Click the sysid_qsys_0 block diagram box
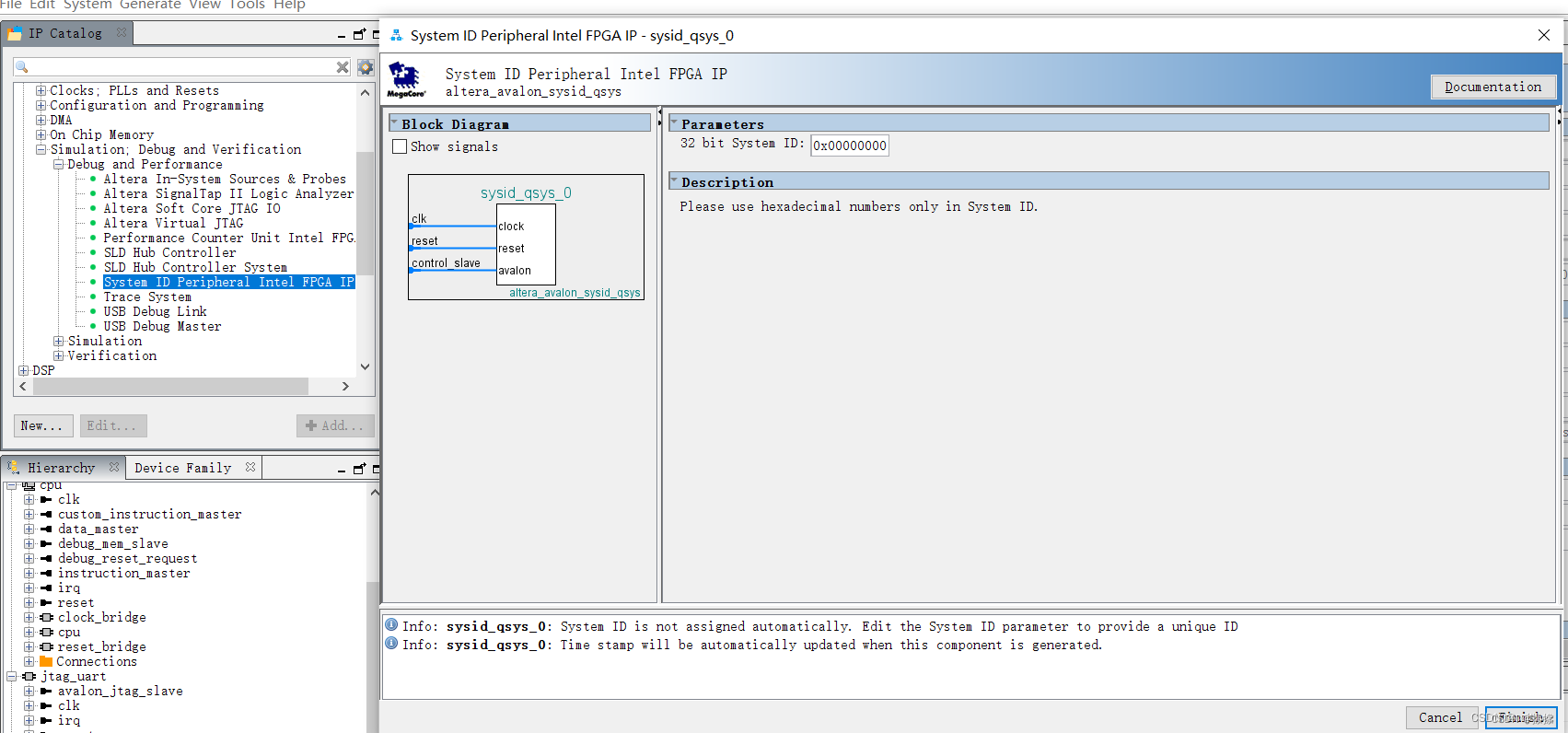 (x=526, y=238)
